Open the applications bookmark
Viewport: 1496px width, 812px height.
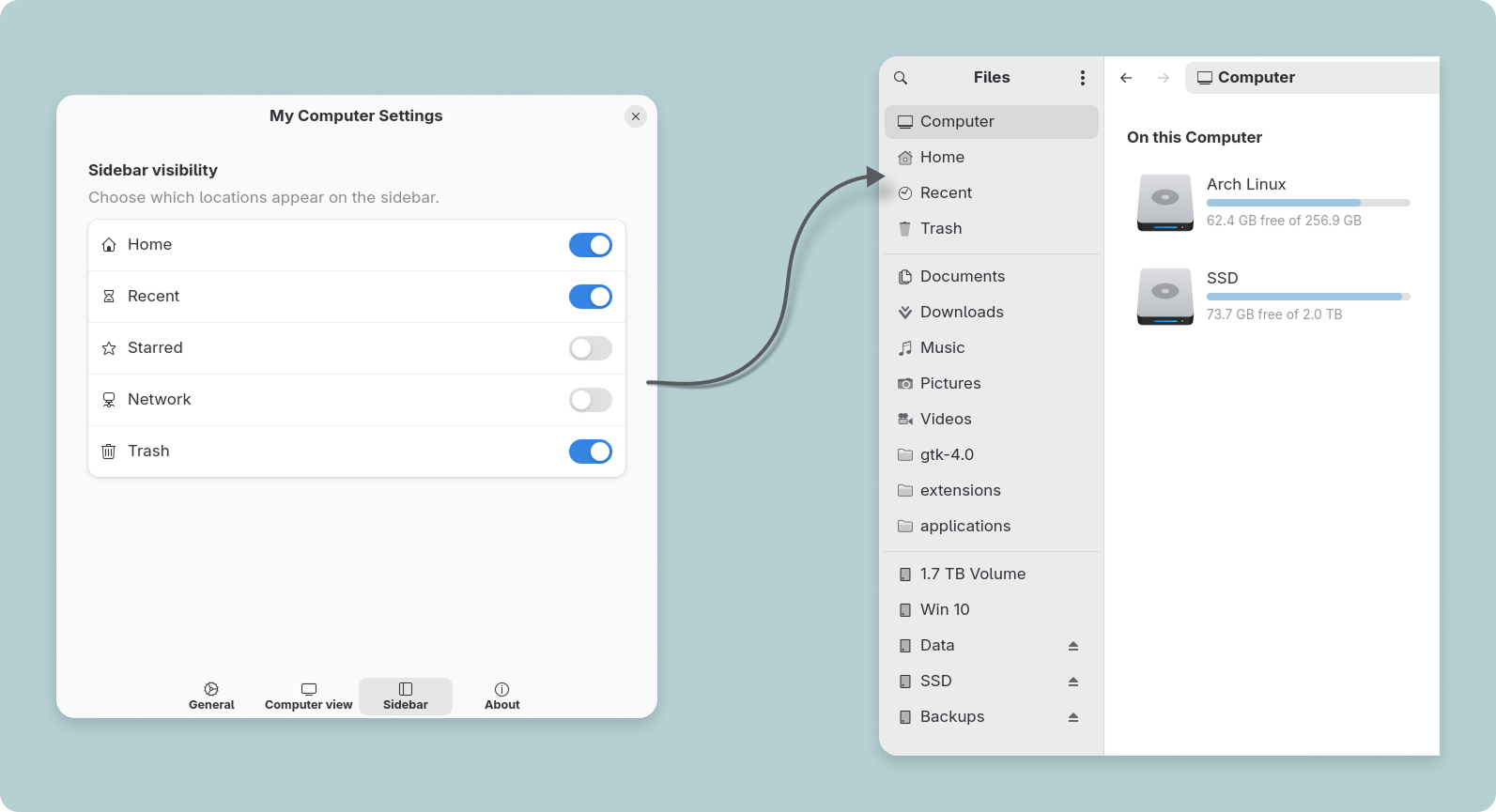[x=992, y=527]
